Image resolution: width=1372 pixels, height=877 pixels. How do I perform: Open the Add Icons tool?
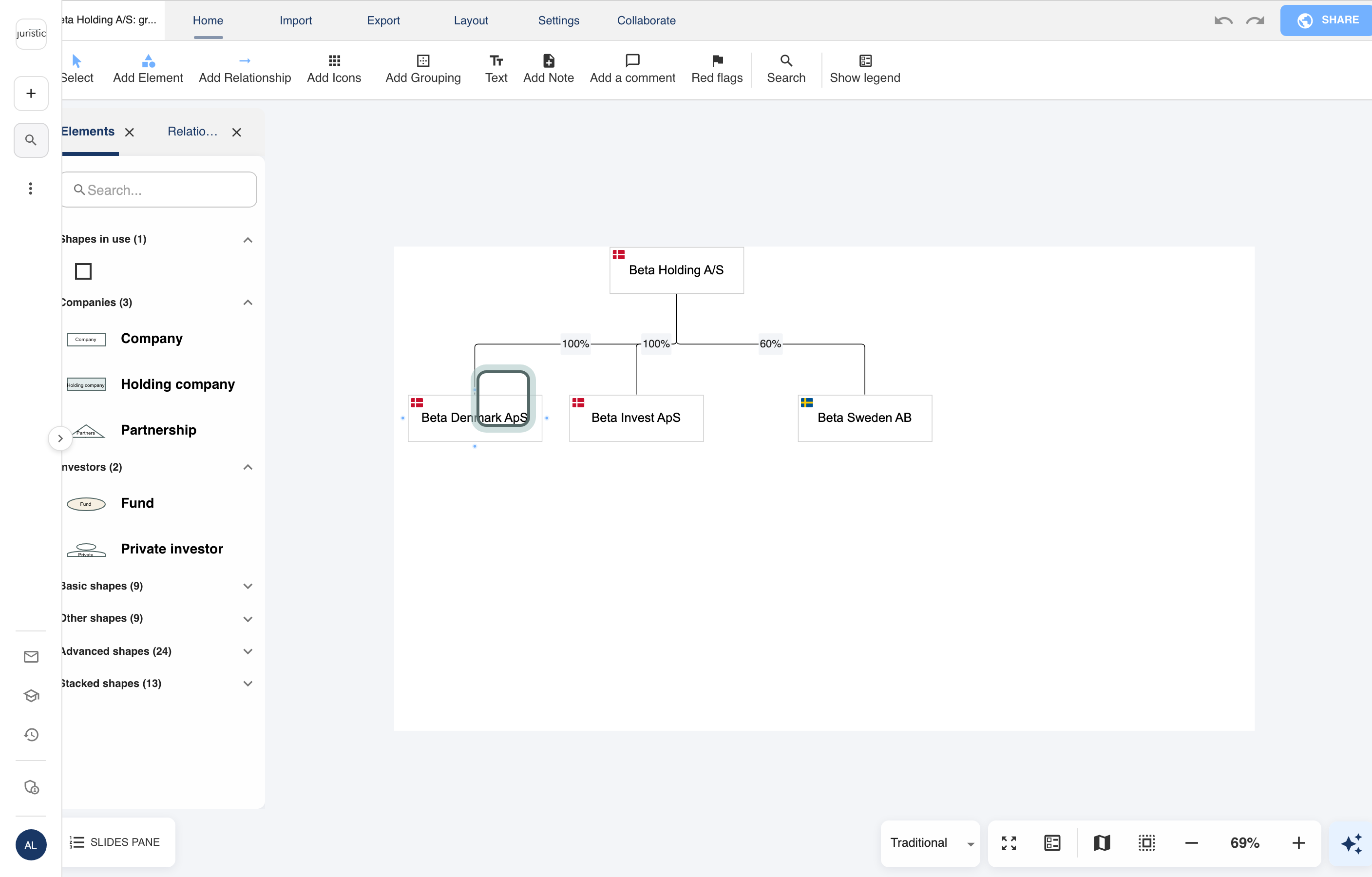click(x=334, y=69)
